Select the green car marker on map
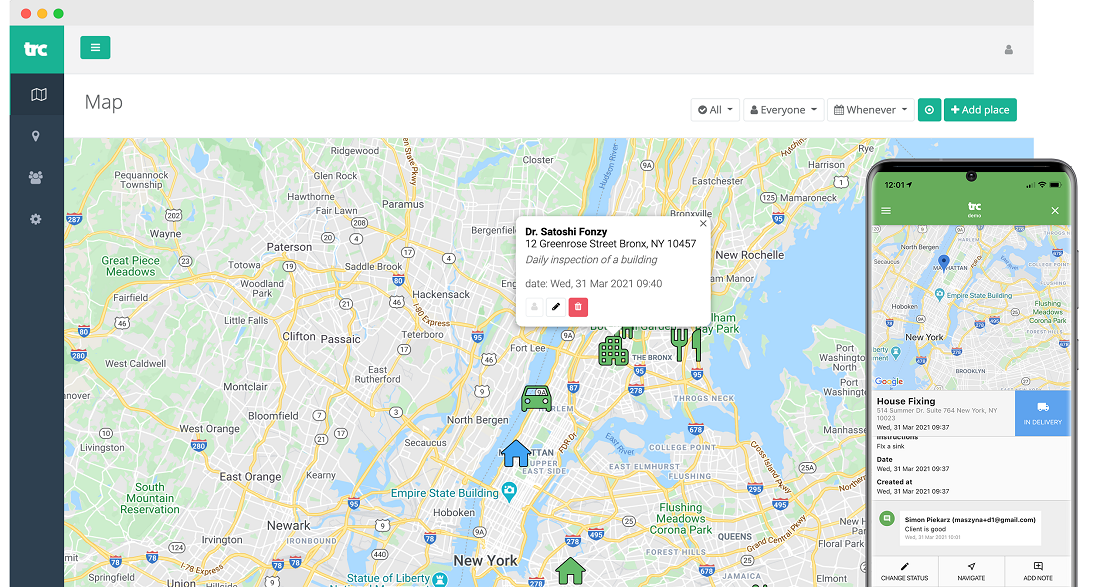Screen dimensions: 1100x587 [537, 398]
